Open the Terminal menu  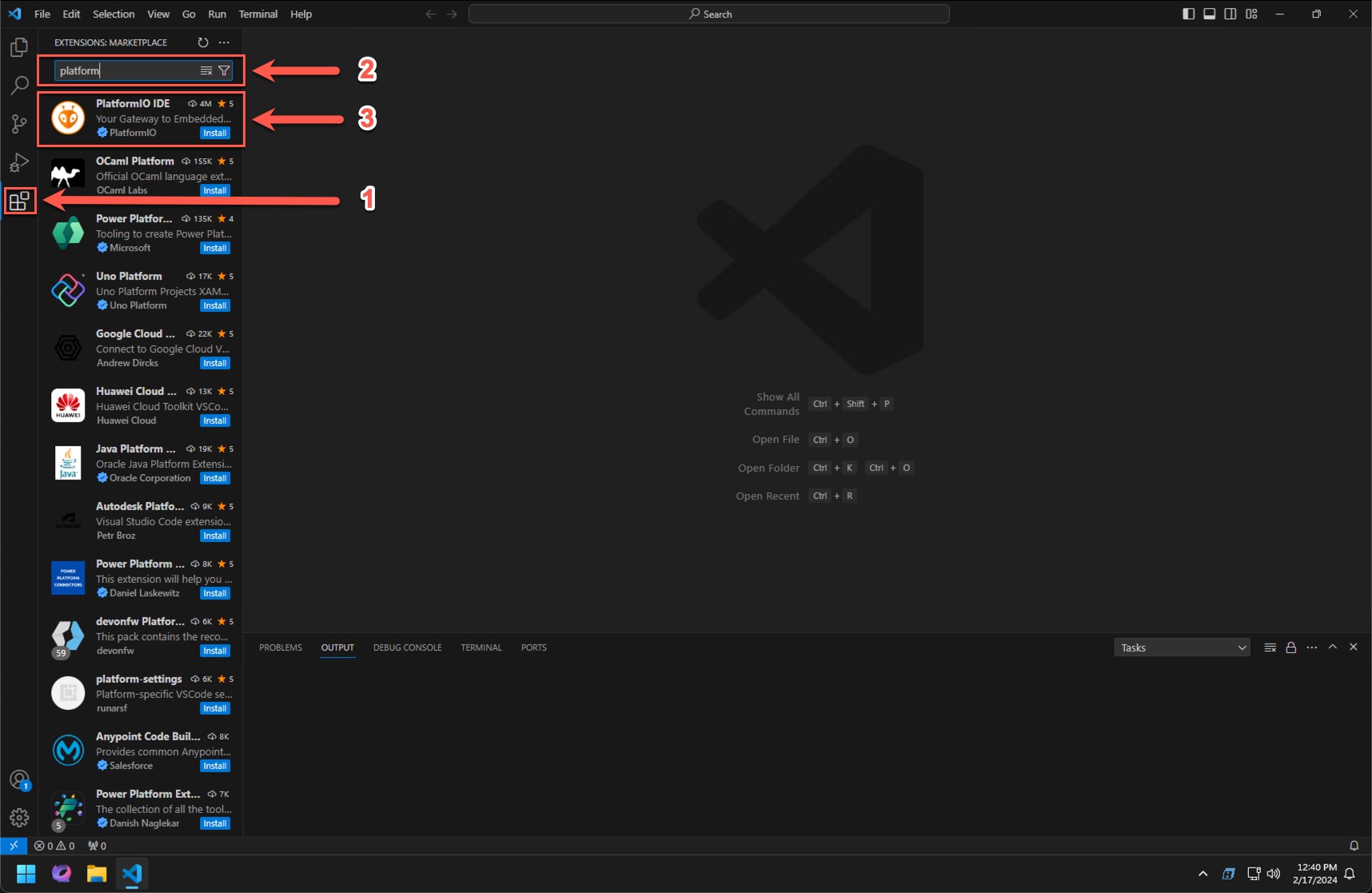click(258, 14)
